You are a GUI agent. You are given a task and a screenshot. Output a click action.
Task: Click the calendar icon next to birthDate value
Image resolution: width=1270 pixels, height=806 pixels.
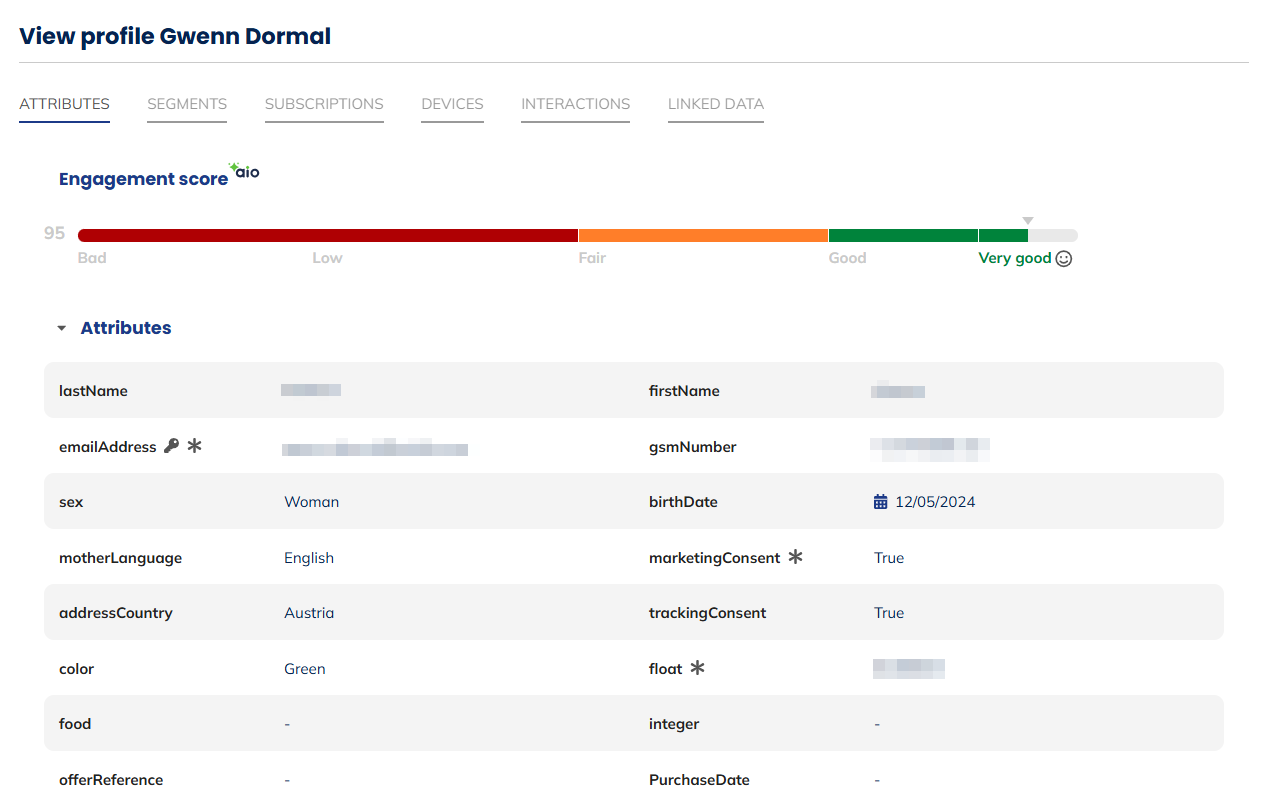coord(880,502)
